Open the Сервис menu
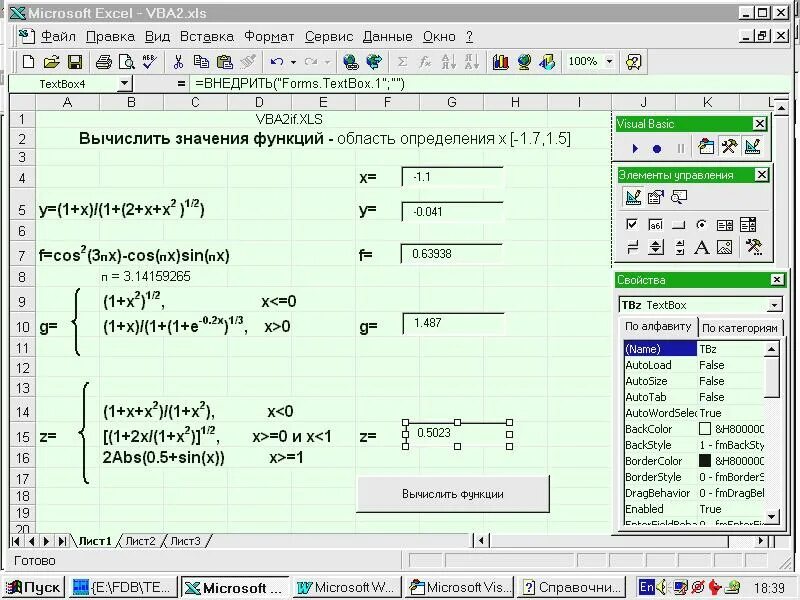Image resolution: width=800 pixels, height=600 pixels. [329, 37]
